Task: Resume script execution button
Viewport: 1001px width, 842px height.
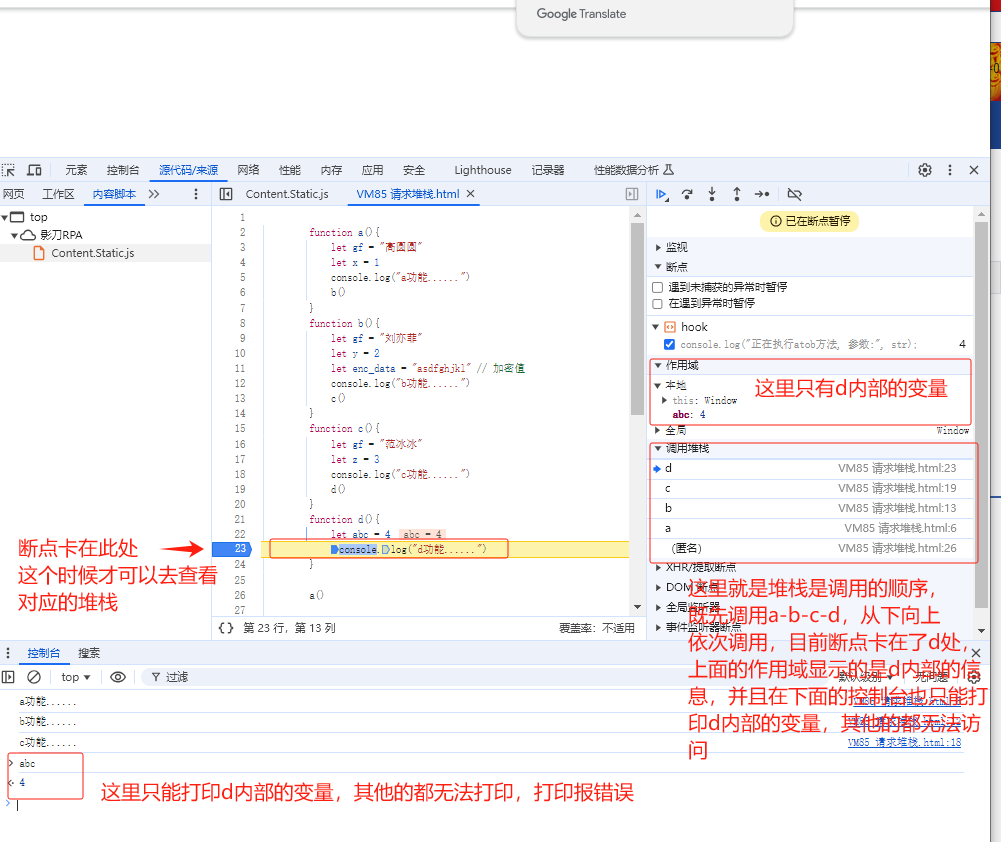Action: coord(662,194)
